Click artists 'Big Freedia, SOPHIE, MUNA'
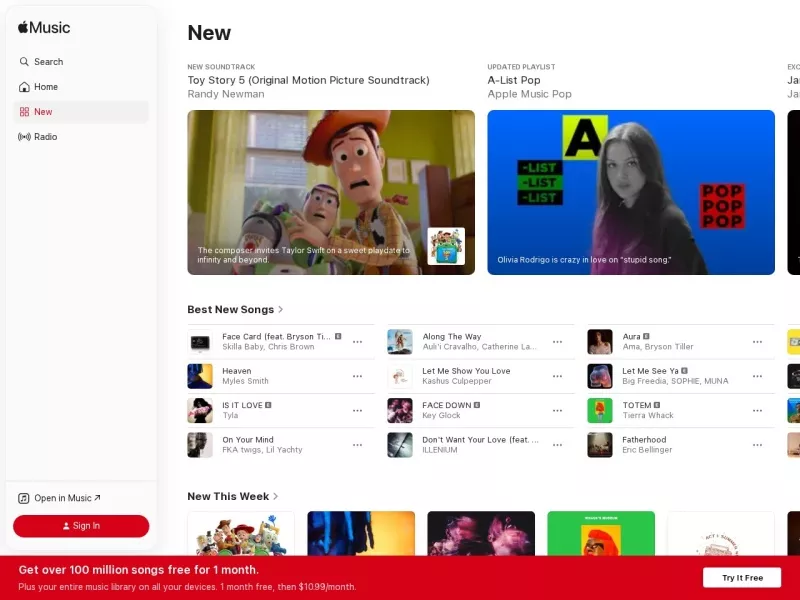This screenshot has height=600, width=800. pyautogui.click(x=676, y=381)
